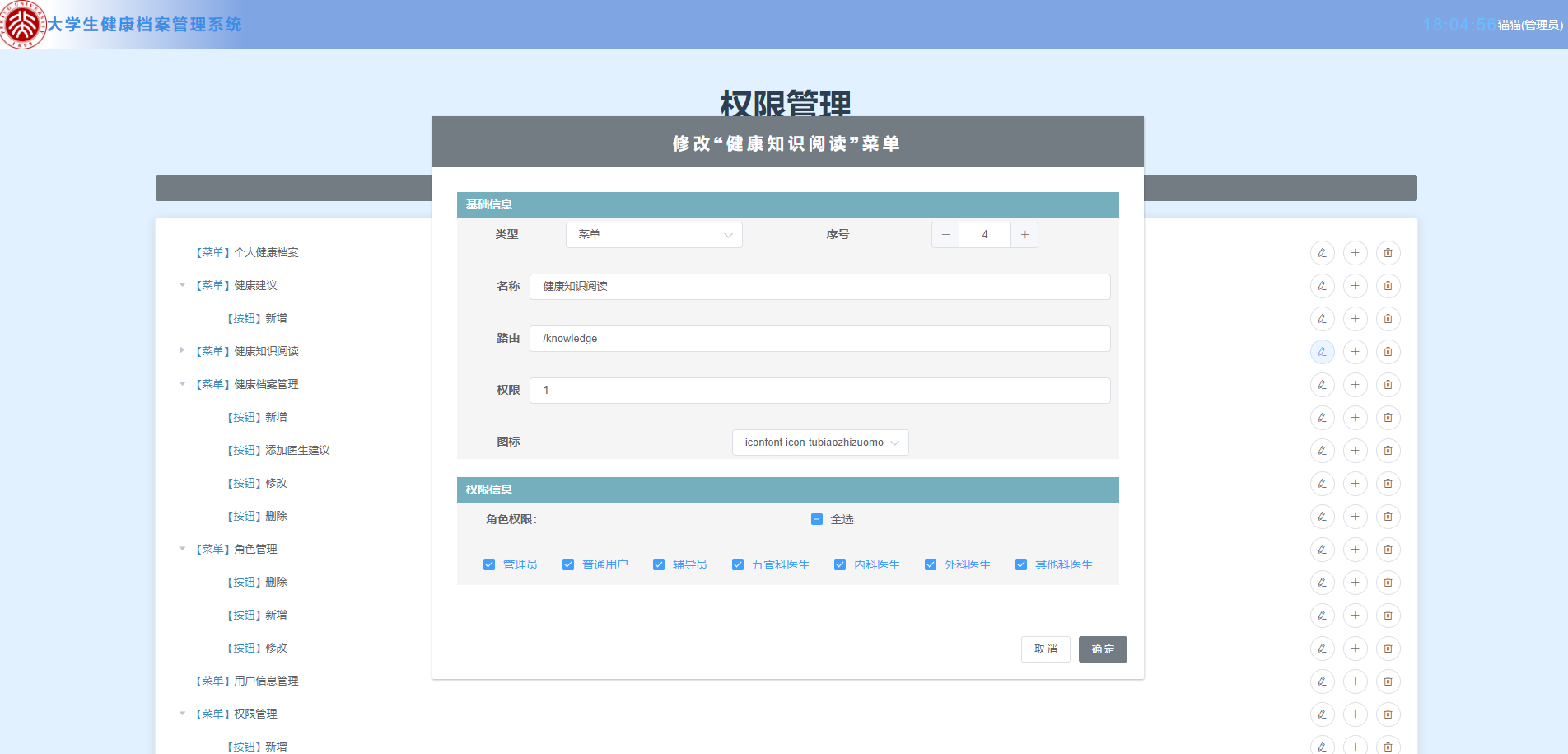This screenshot has width=1568, height=754.
Task: Click the 全选 select-all checkbox
Action: coord(816,519)
